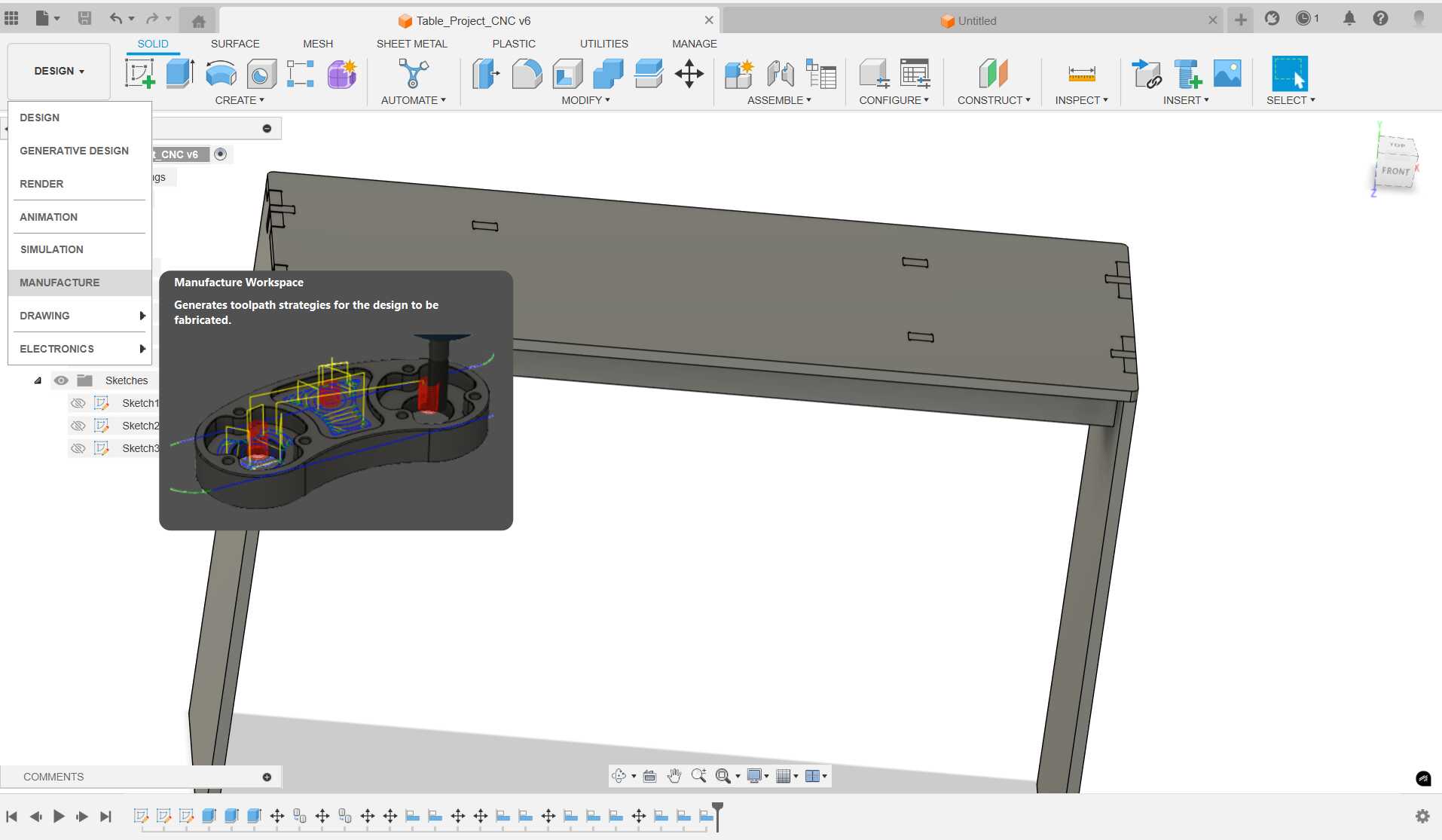
Task: Activate the Table_Project_CNC component radio button
Action: click(x=220, y=154)
